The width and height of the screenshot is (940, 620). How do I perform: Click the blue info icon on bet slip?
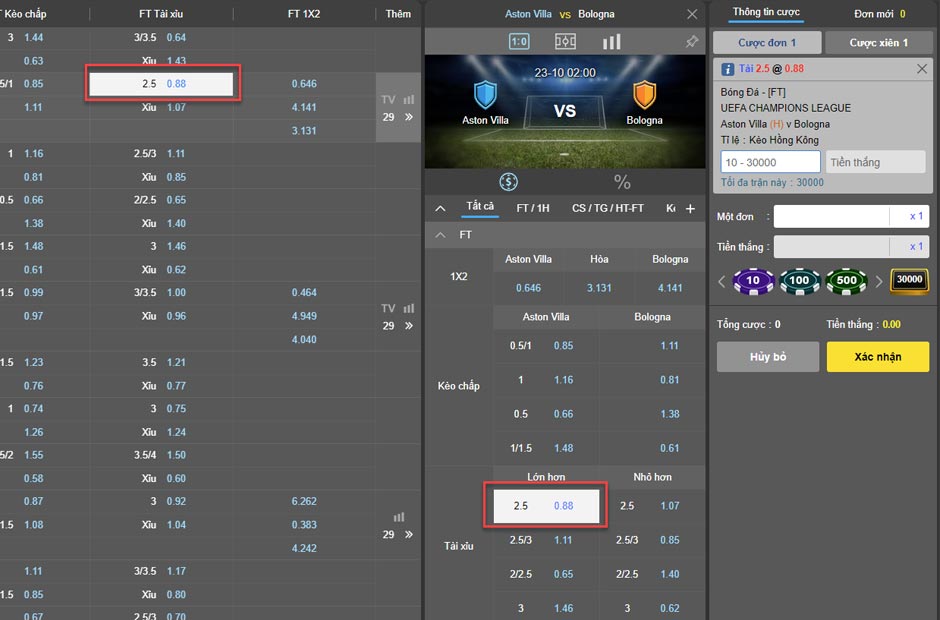click(727, 69)
